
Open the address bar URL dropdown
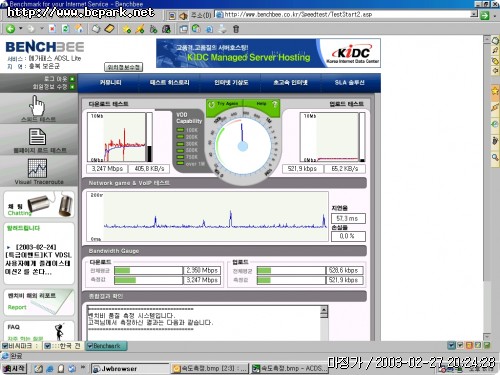coord(474,14)
